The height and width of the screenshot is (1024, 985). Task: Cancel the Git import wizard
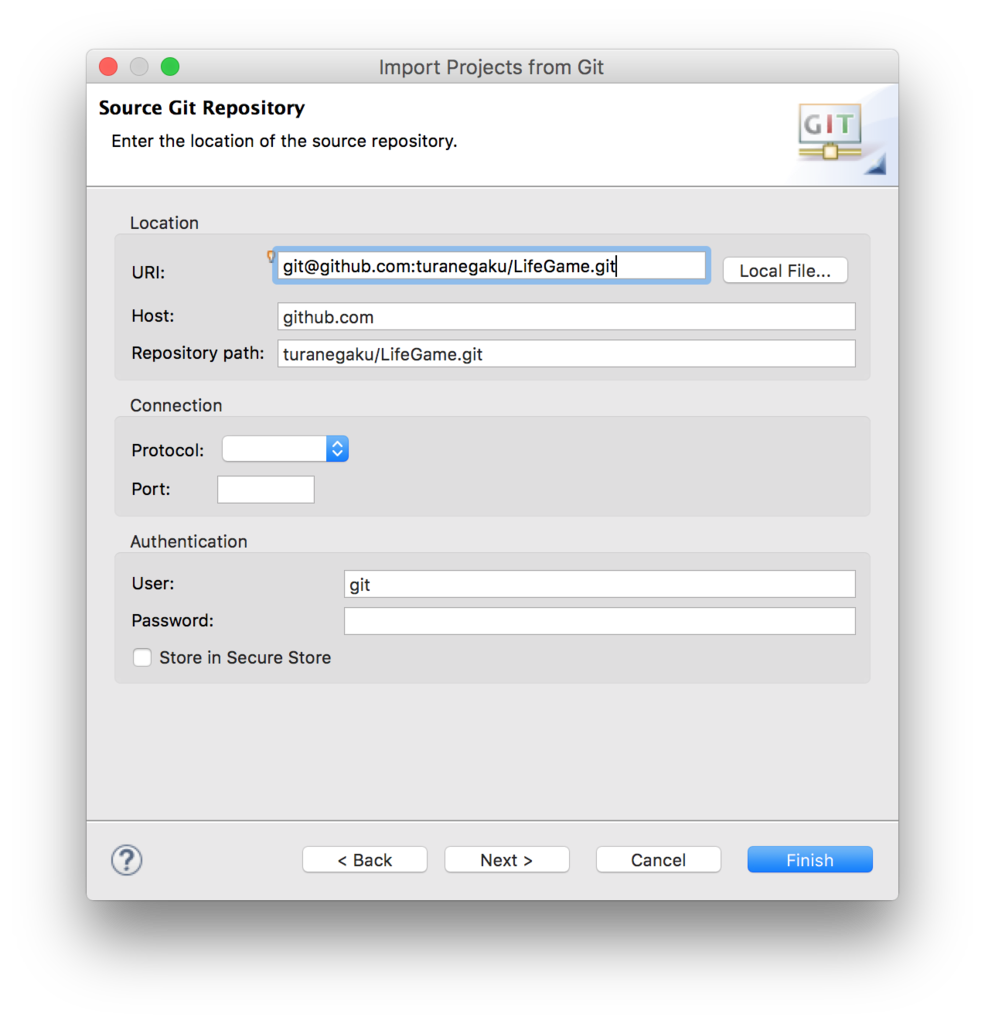(x=658, y=859)
